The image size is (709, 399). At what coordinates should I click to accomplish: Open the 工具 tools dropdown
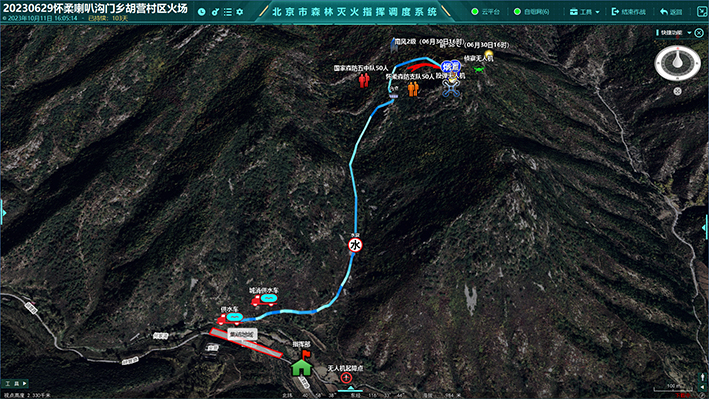(584, 12)
